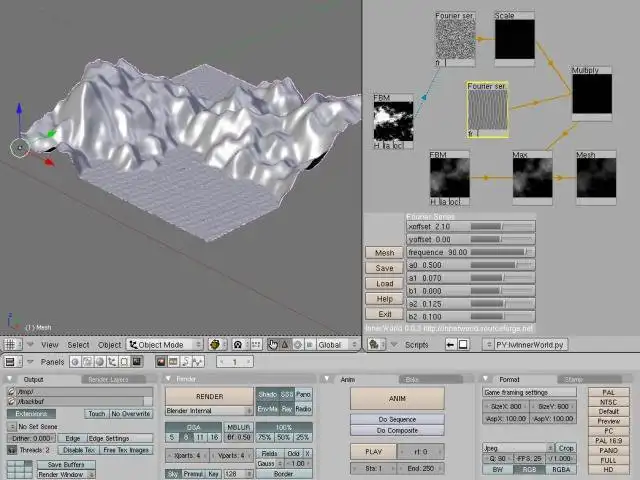This screenshot has width=640, height=480.
Task: Open the 3D View window type selector
Action: pos(12,344)
